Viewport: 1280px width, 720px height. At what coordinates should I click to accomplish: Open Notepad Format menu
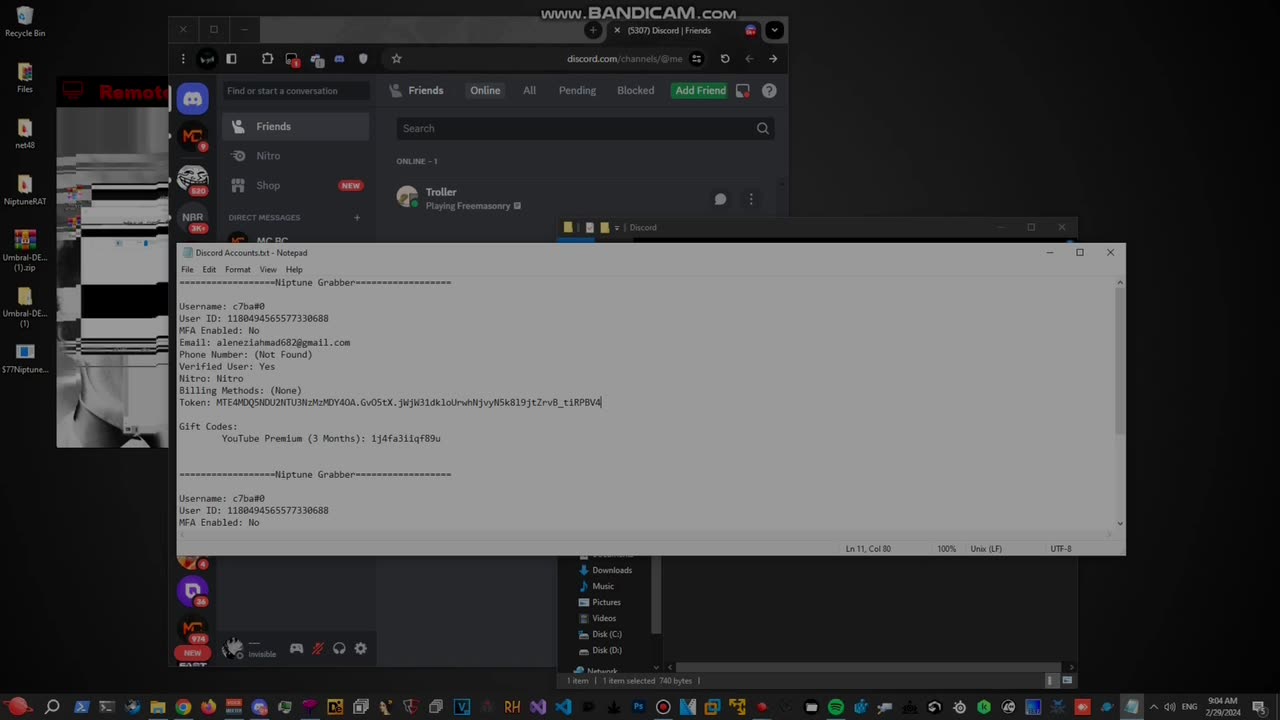click(x=238, y=270)
